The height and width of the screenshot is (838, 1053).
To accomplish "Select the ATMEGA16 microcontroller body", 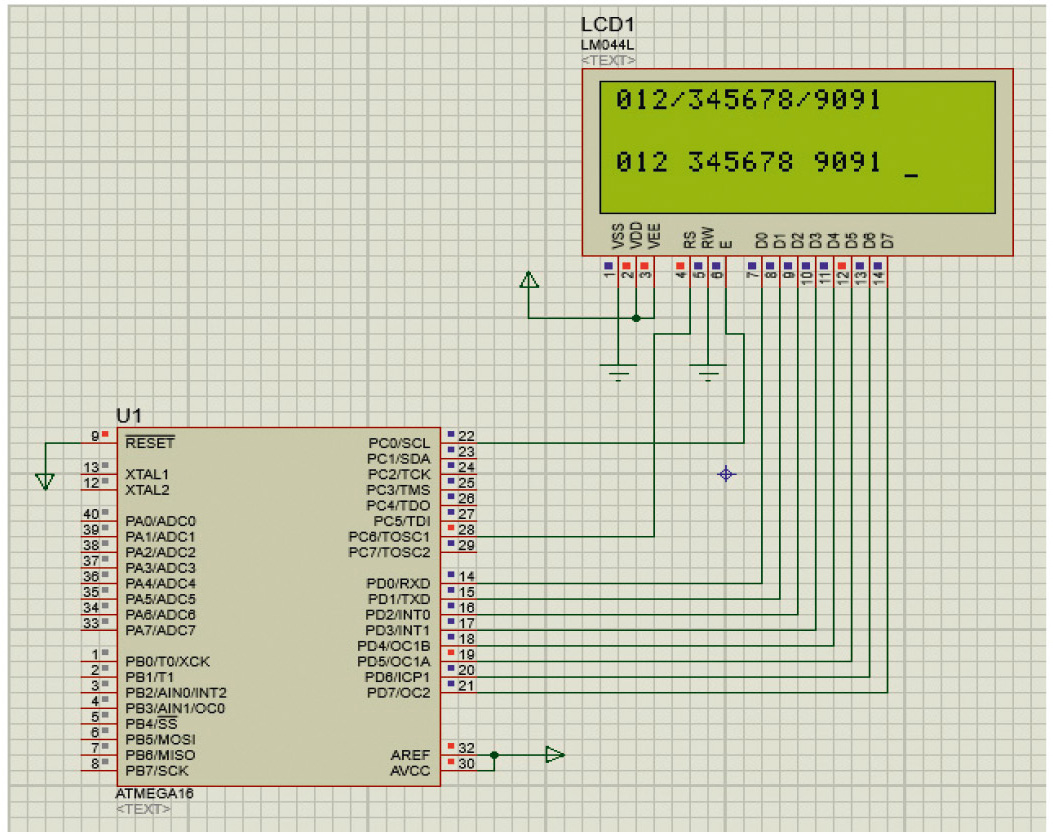I will (278, 607).
